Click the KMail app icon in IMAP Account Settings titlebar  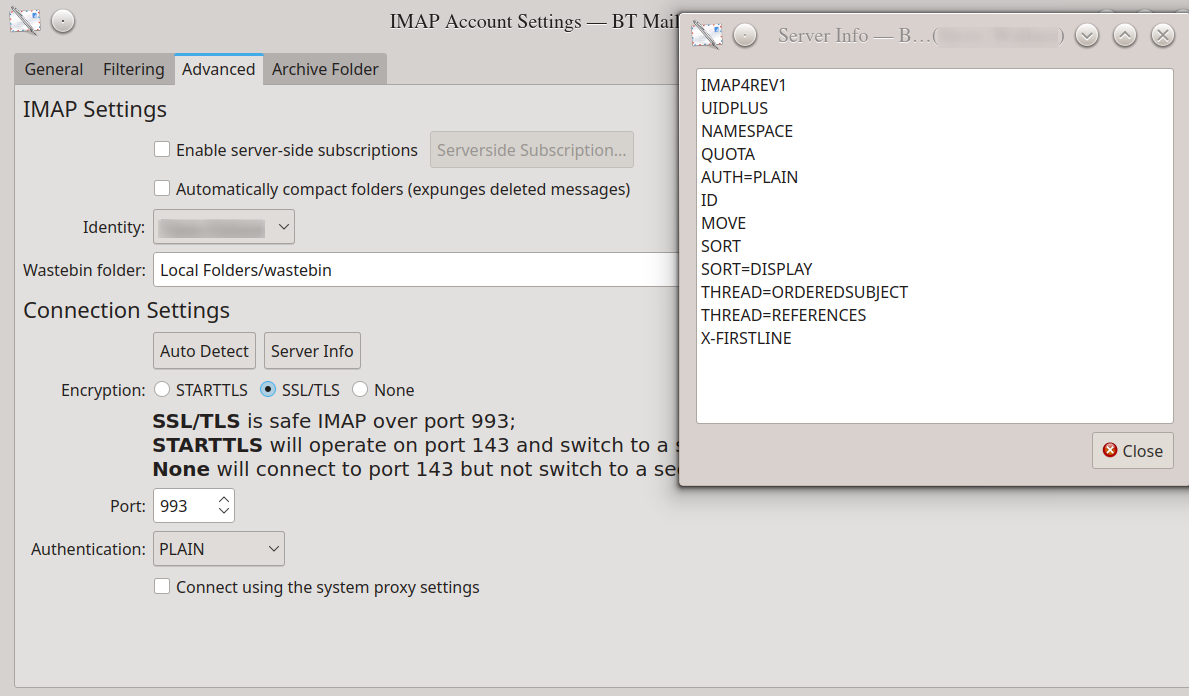(x=25, y=21)
